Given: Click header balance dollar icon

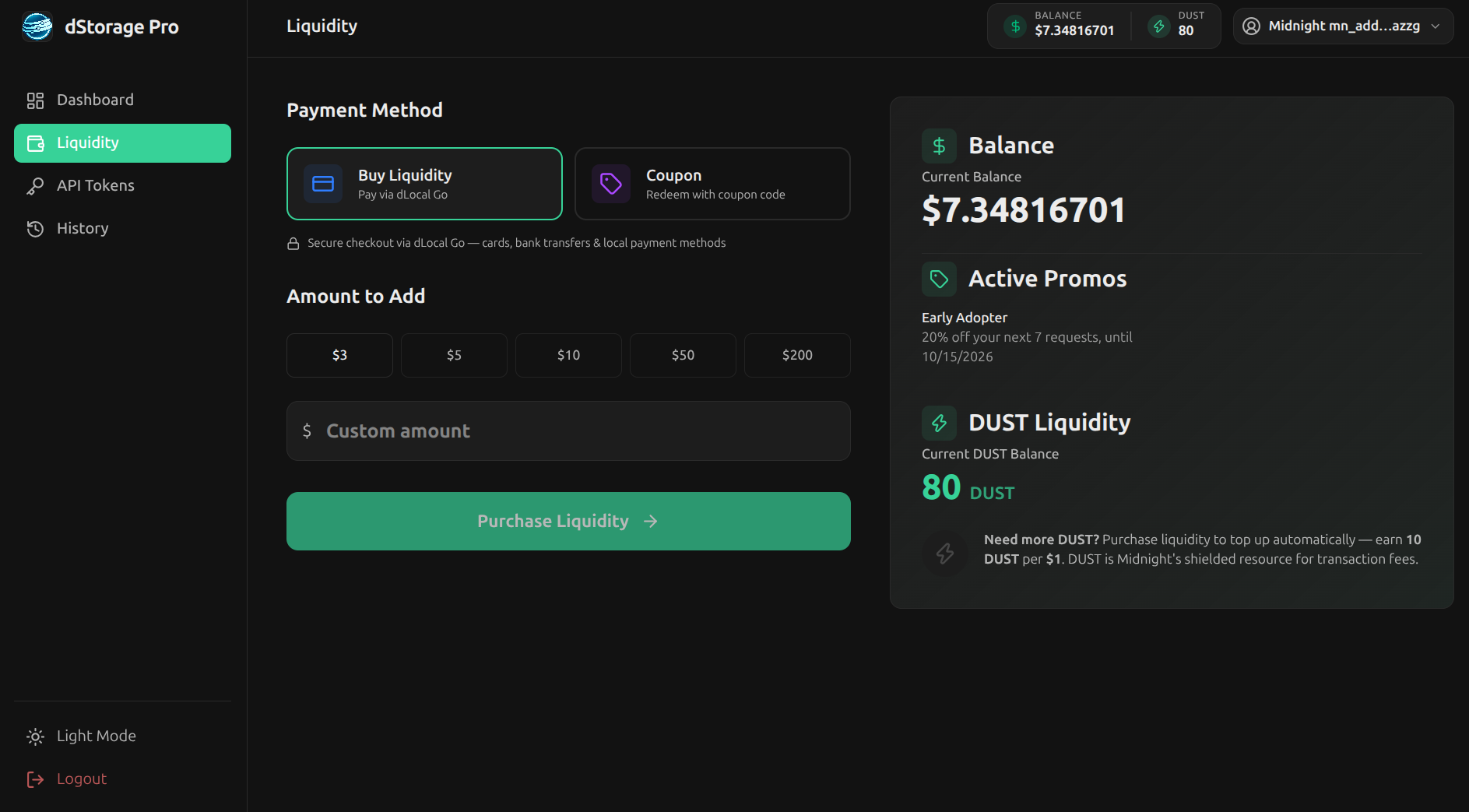Looking at the screenshot, I should point(1015,26).
